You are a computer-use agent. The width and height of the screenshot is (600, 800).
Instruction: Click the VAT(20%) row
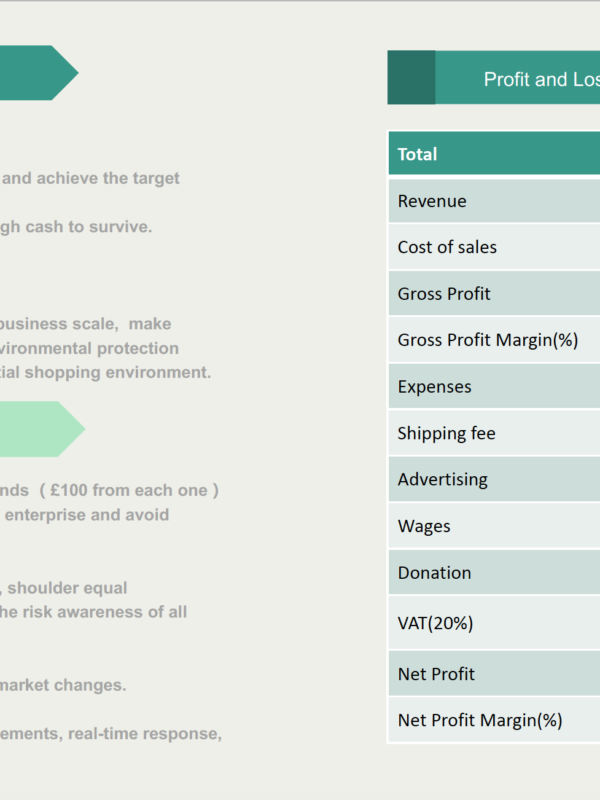click(x=494, y=623)
